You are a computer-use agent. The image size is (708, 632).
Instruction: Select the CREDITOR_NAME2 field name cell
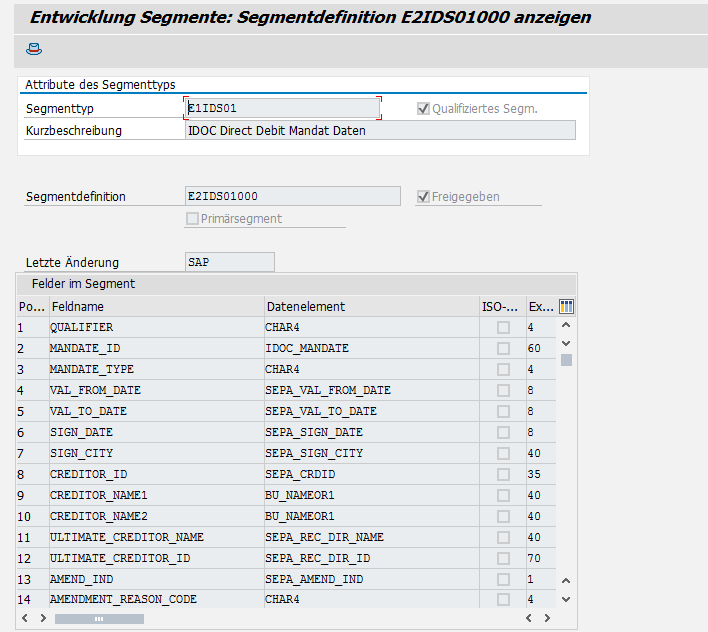pos(156,516)
